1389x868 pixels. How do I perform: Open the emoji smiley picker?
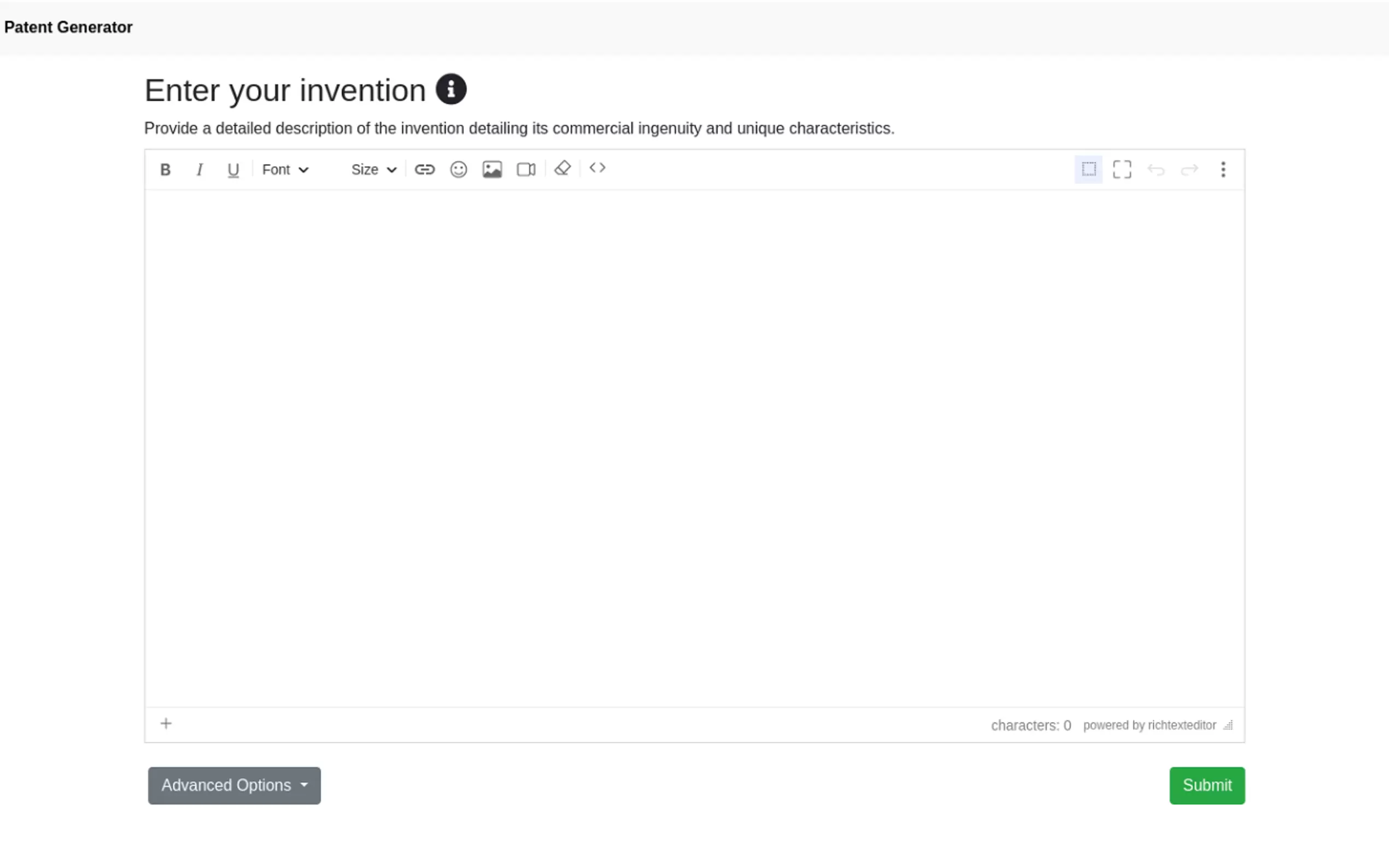point(458,170)
